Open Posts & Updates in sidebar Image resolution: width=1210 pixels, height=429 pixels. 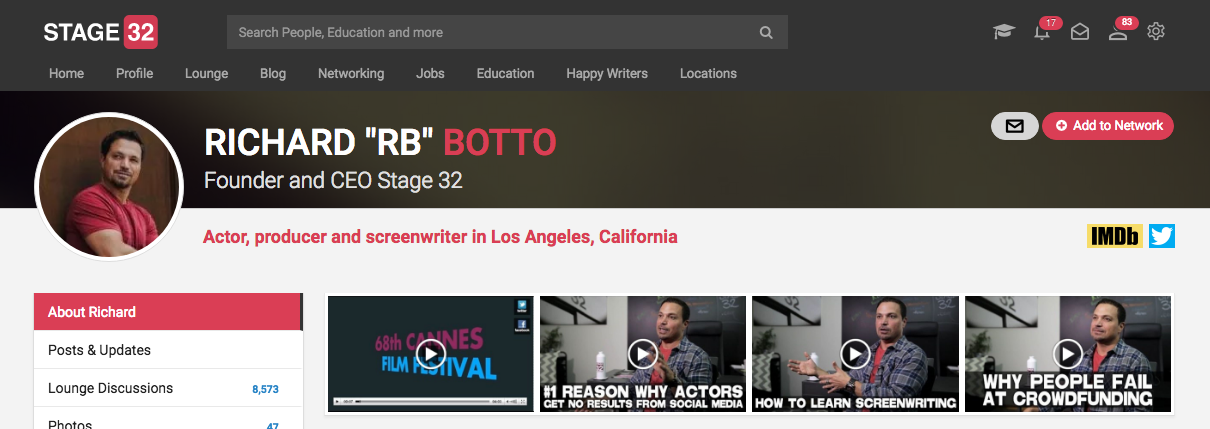coord(168,350)
